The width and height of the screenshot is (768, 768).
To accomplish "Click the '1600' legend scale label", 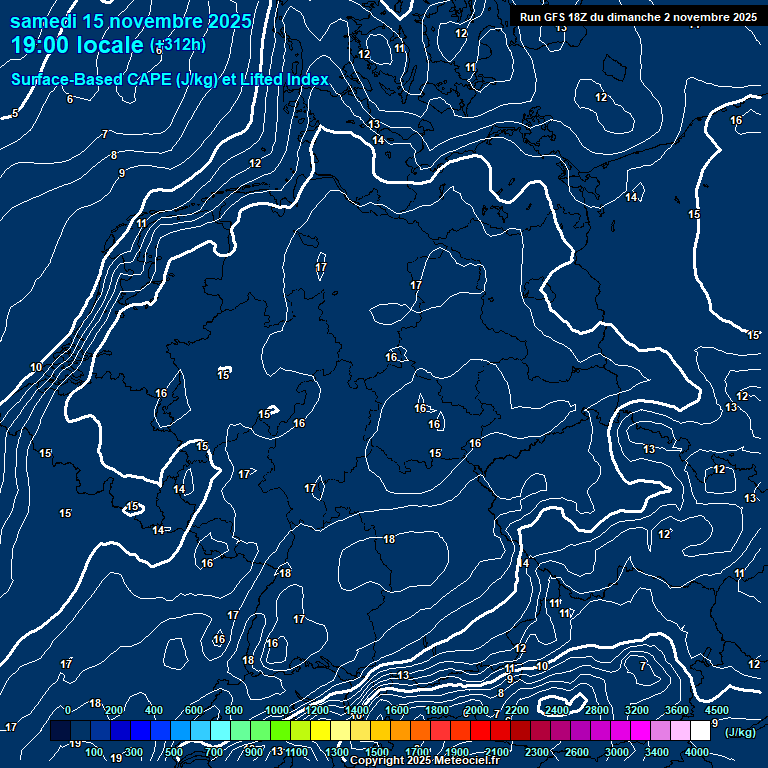I will point(397,710).
